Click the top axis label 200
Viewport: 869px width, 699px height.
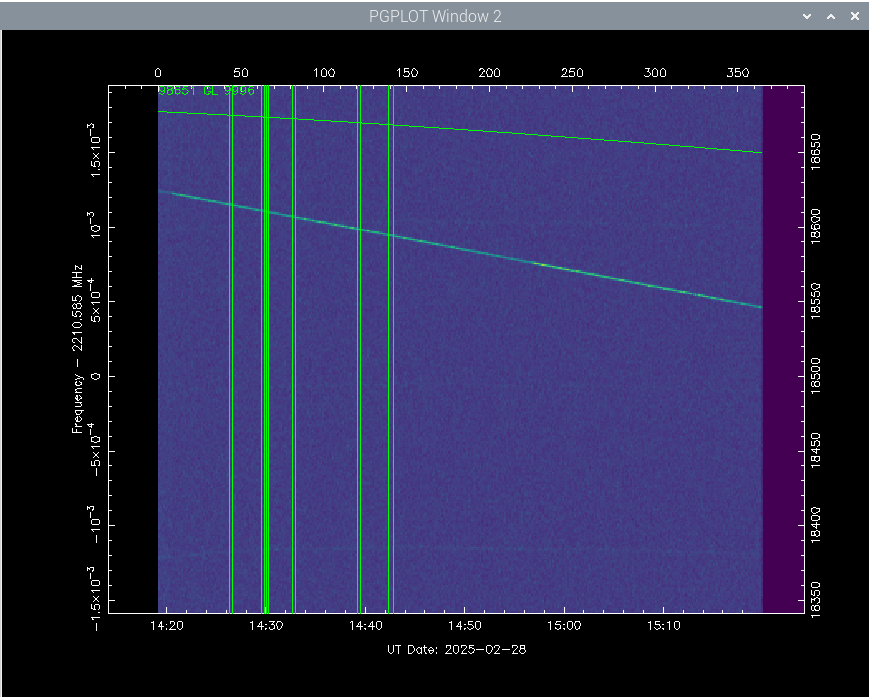[489, 73]
